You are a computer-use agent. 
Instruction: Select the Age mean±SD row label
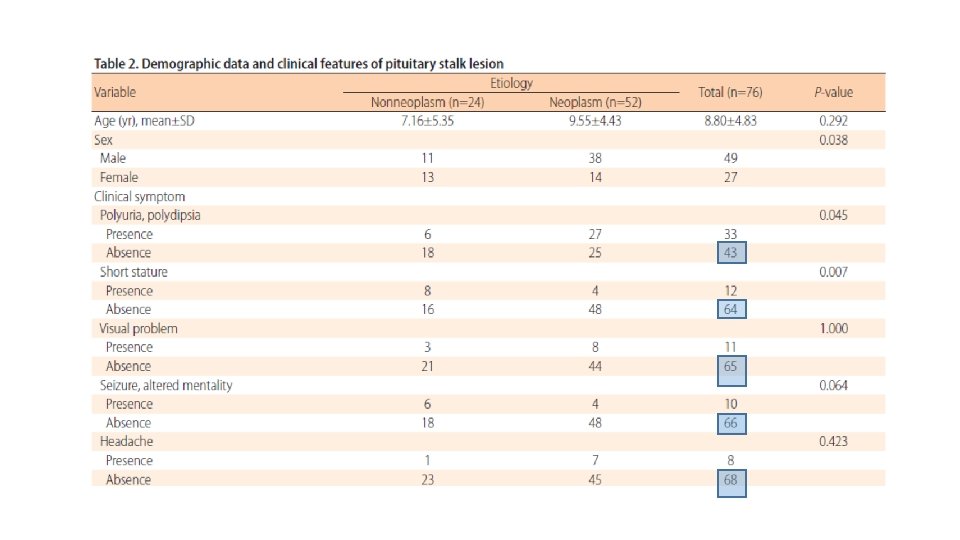(x=144, y=121)
